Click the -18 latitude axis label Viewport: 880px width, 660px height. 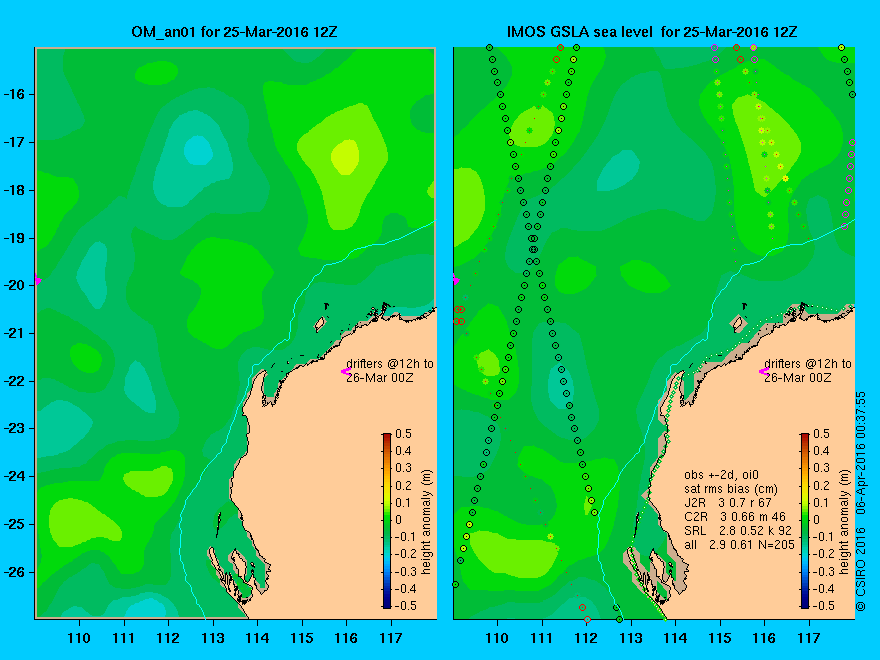point(15,190)
